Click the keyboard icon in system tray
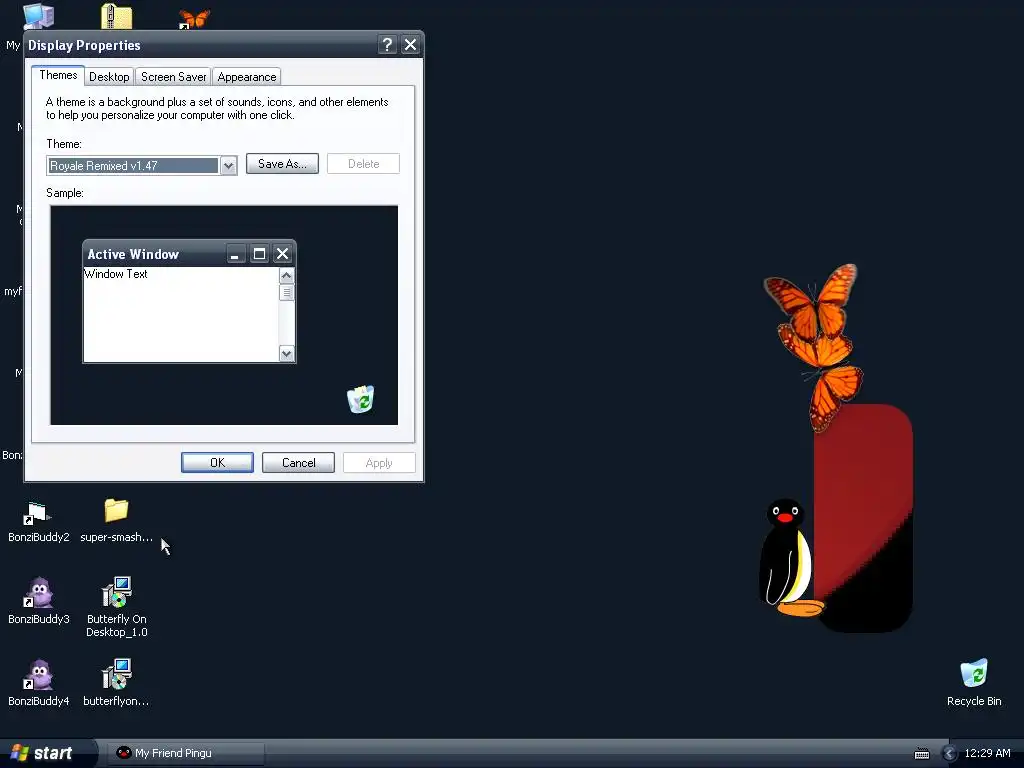 coord(921,754)
